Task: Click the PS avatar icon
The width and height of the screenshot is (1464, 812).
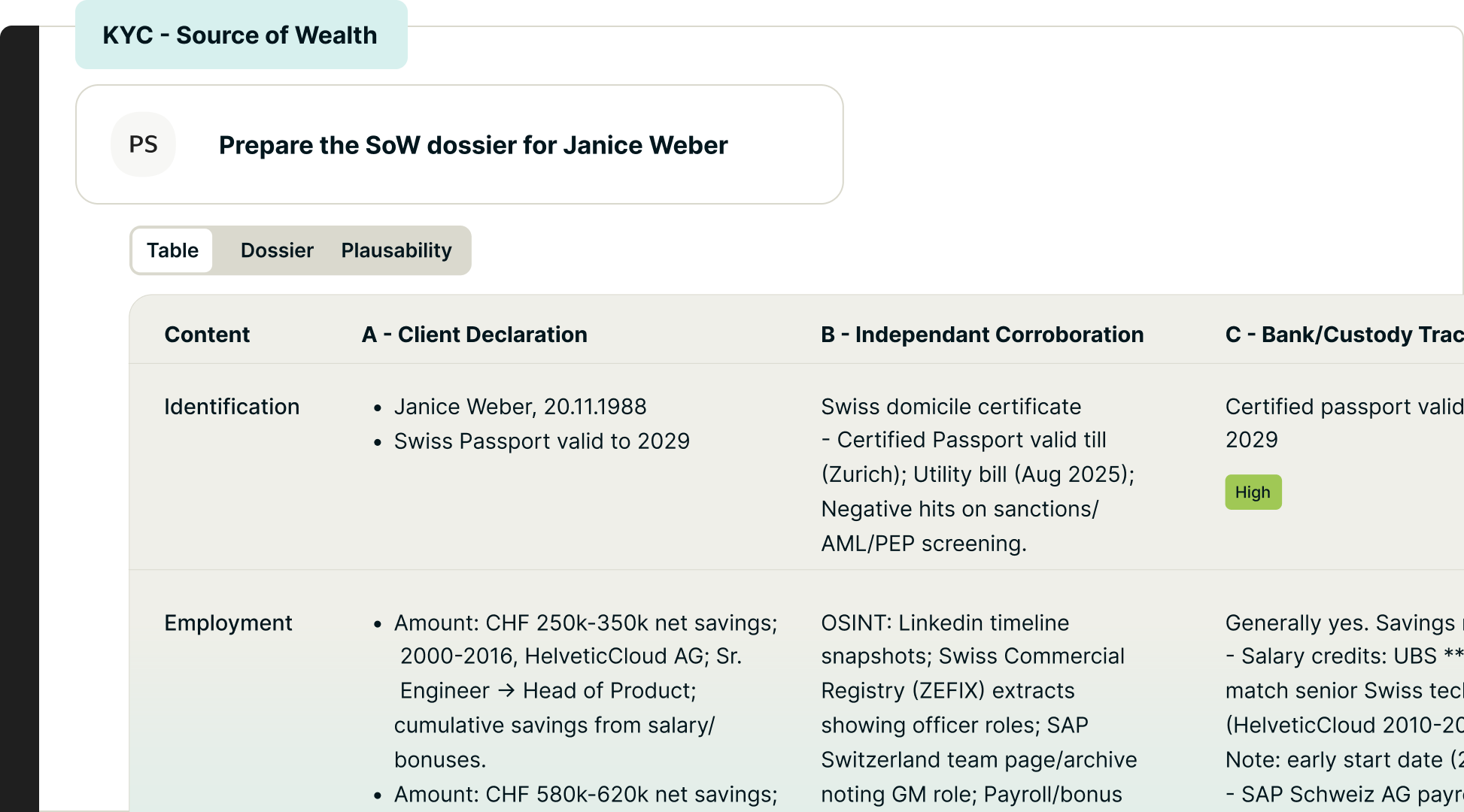Action: [143, 144]
